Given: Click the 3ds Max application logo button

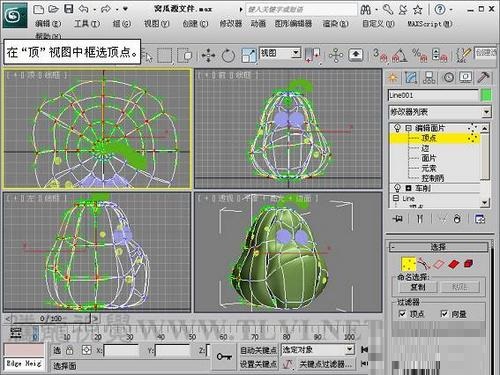Looking at the screenshot, I should (15, 16).
